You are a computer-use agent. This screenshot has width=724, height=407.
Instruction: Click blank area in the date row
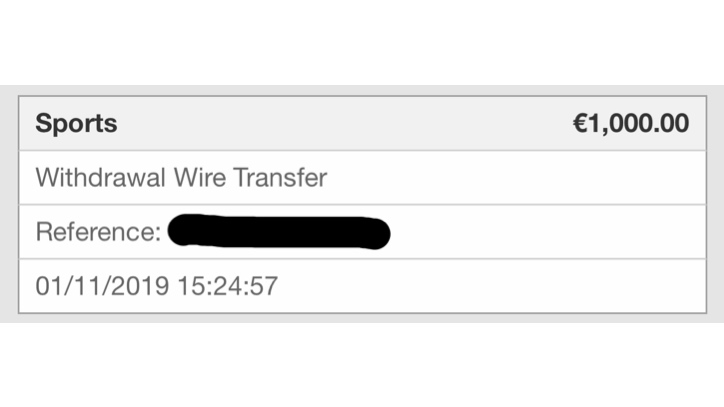pos(489,286)
